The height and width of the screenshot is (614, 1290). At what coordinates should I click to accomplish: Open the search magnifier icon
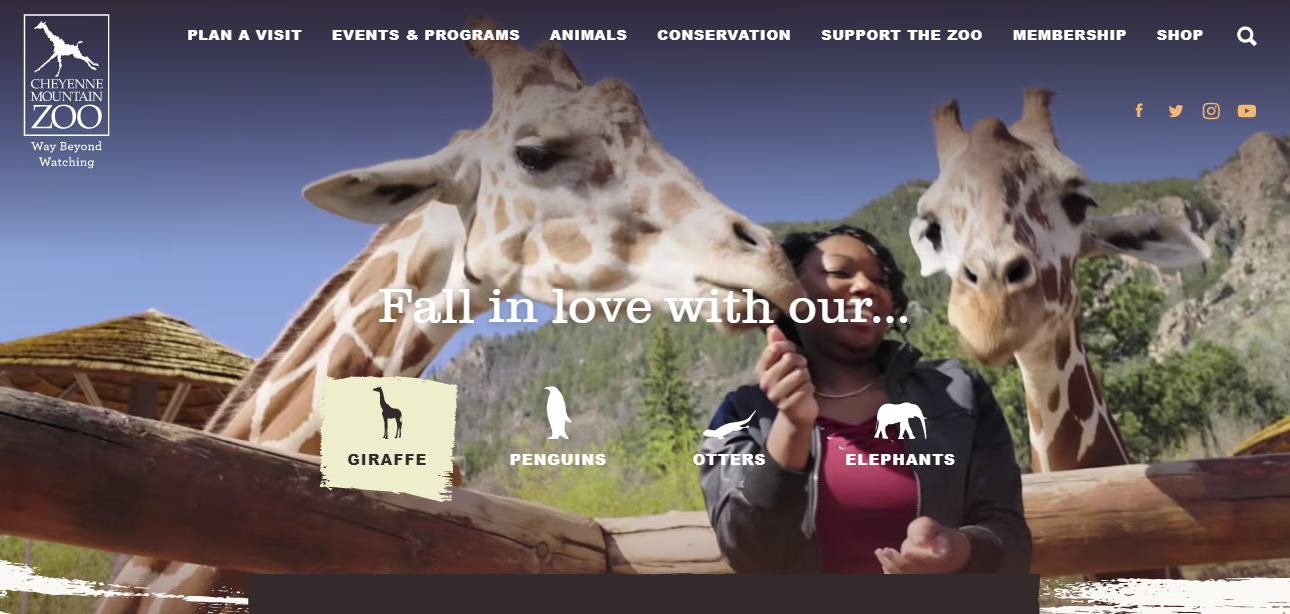tap(1246, 36)
